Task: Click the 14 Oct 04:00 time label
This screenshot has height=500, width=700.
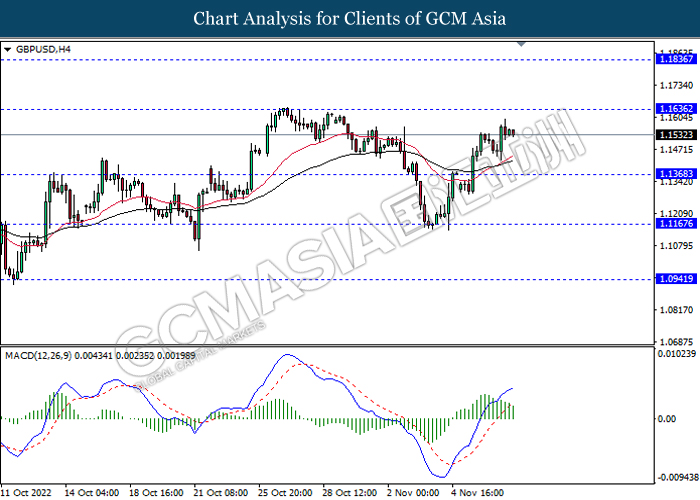Action: 92,492
